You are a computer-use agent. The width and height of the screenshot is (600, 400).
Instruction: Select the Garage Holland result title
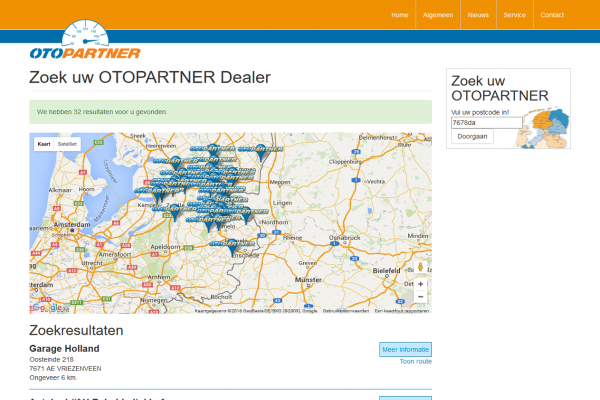pos(64,349)
